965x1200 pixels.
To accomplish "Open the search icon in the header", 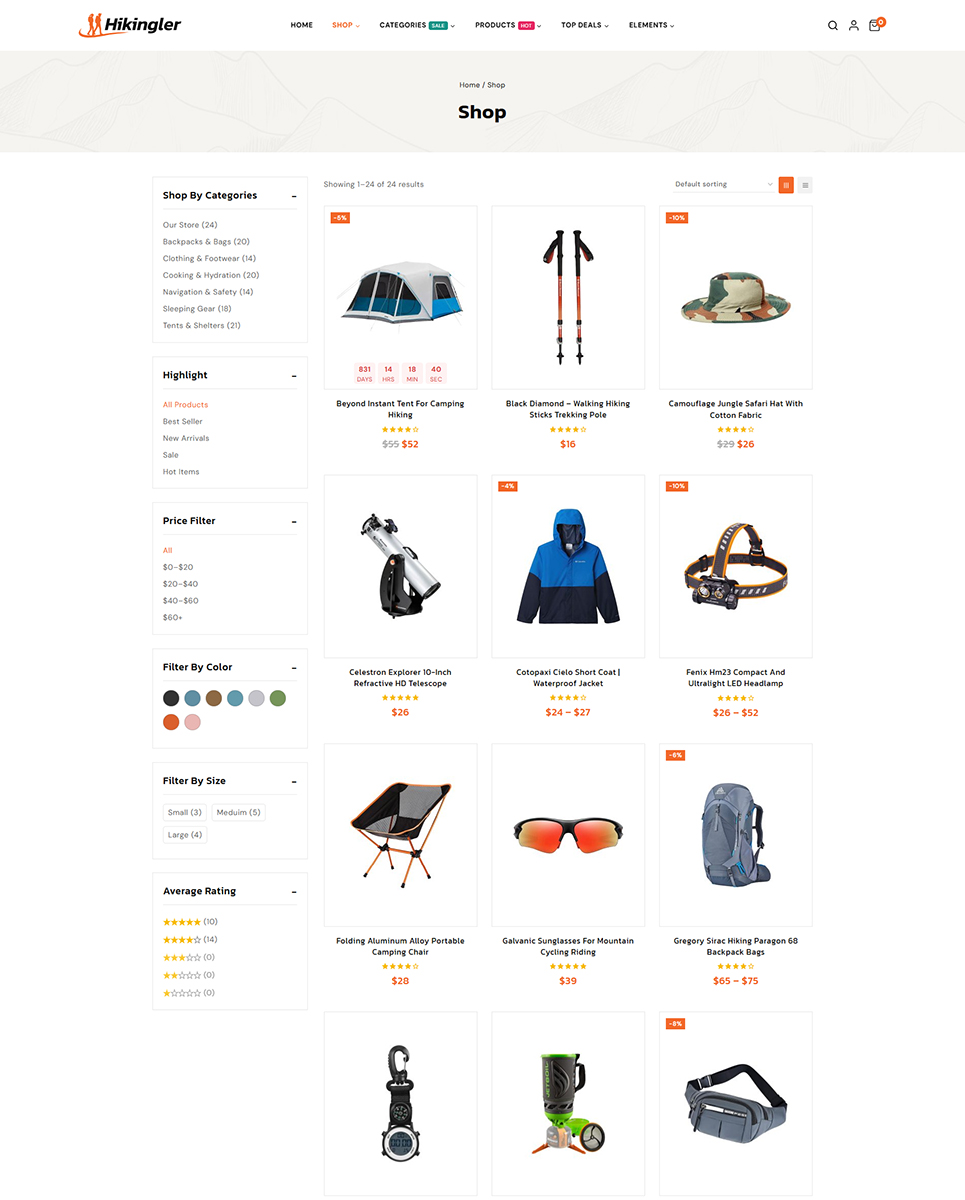I will 832,26.
